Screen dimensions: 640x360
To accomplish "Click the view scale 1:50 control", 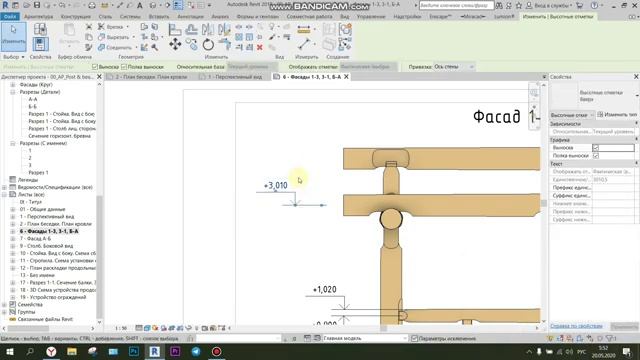I will [121, 328].
